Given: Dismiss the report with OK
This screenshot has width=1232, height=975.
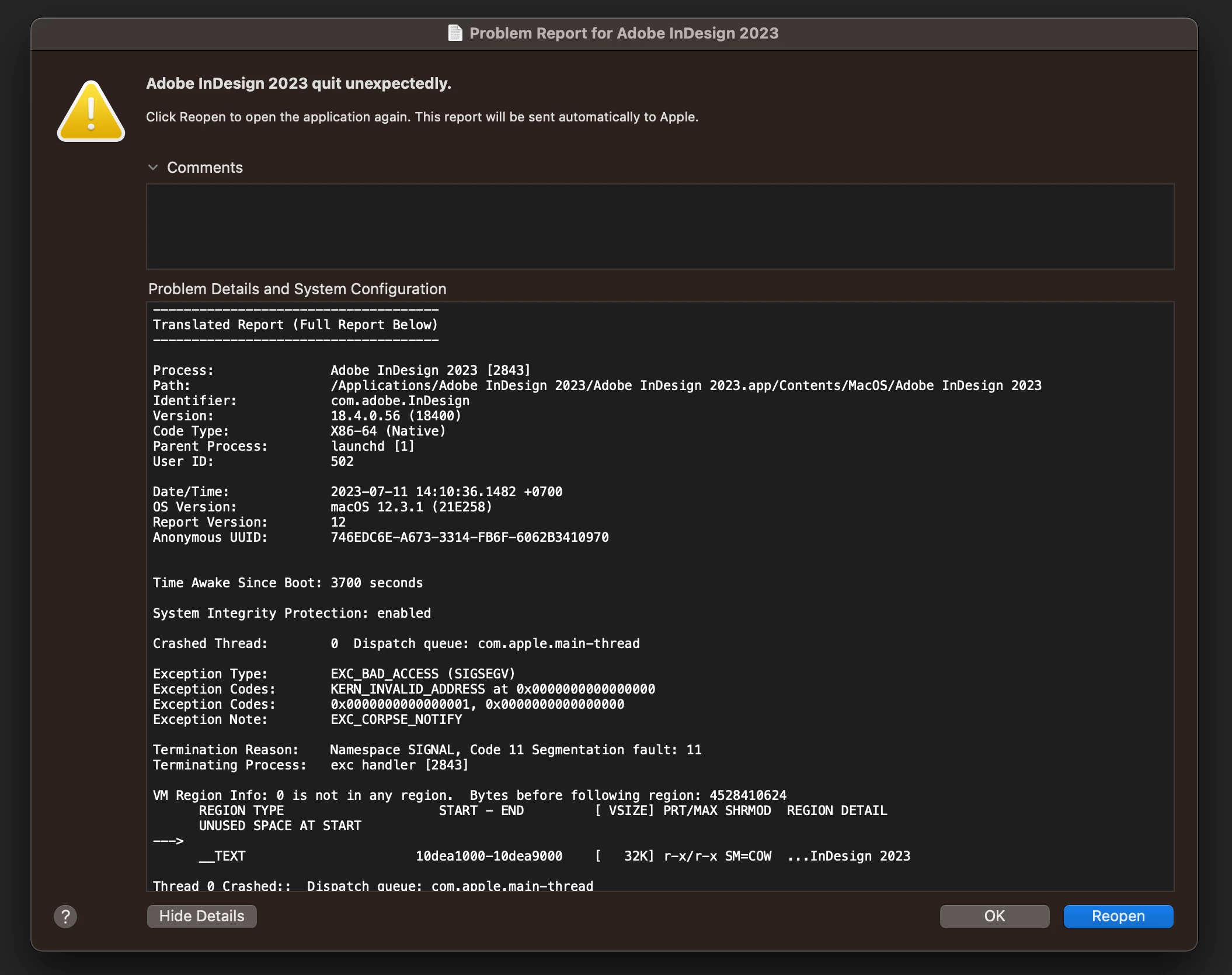Looking at the screenshot, I should tap(994, 916).
